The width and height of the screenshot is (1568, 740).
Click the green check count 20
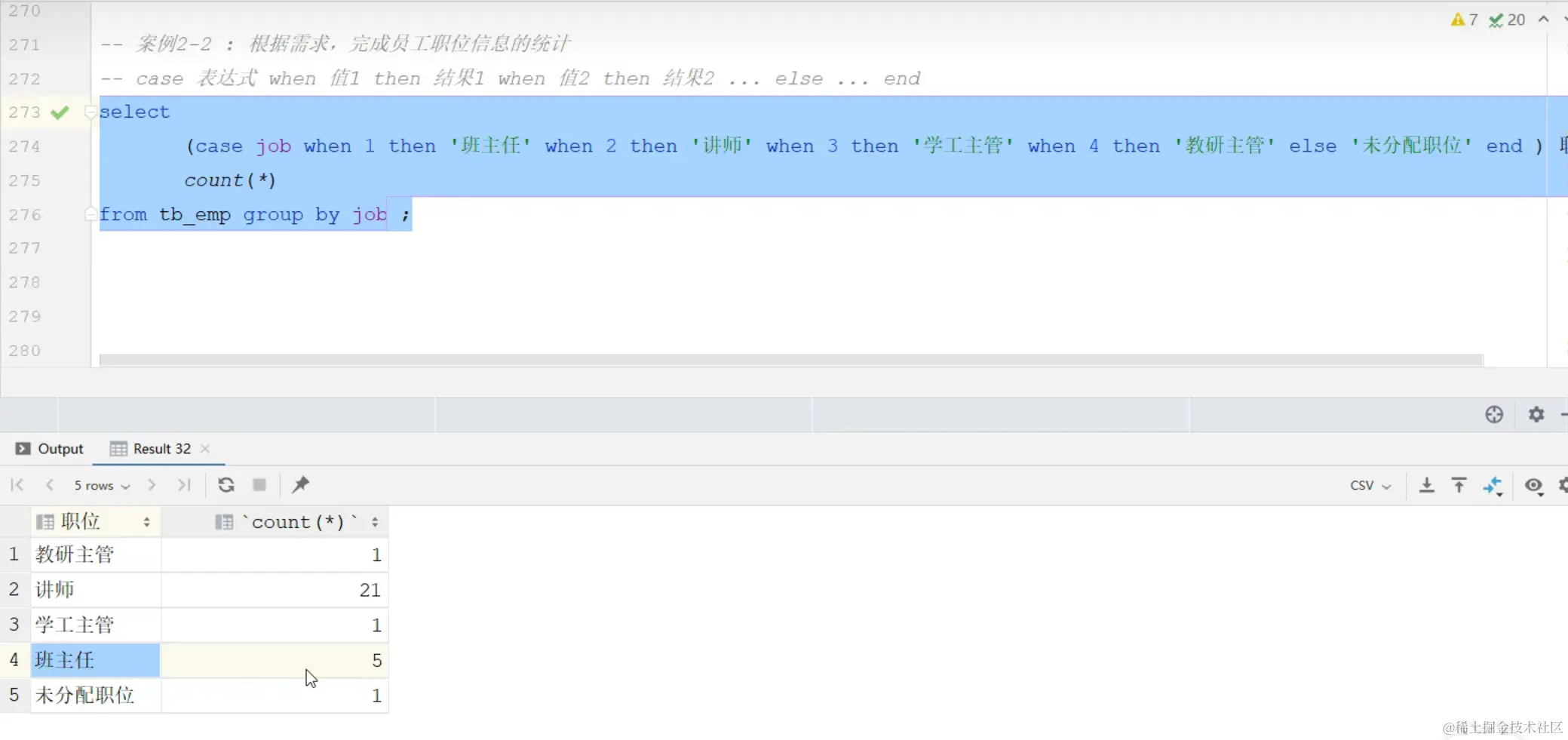[x=1507, y=20]
